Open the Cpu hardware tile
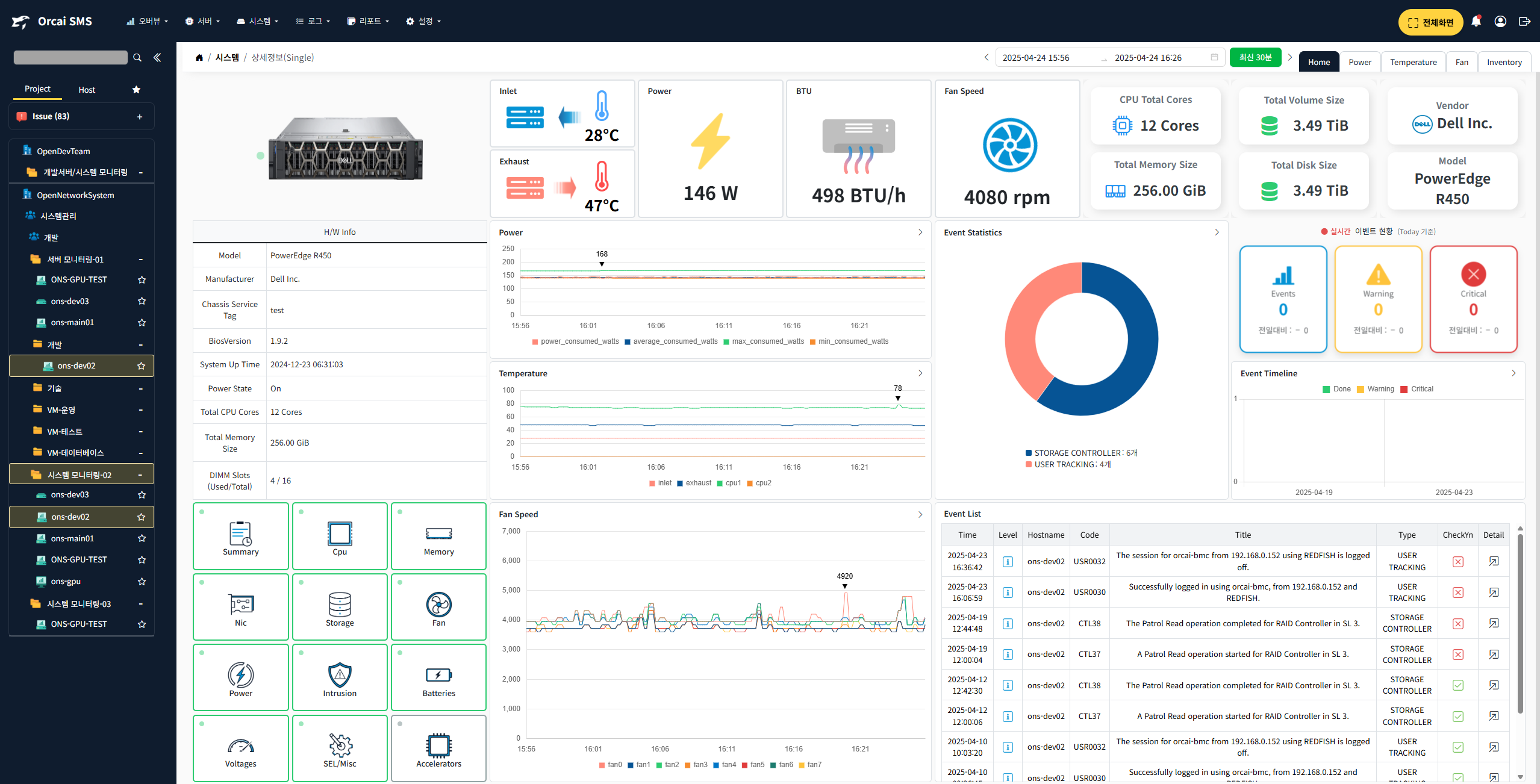The width and height of the screenshot is (1540, 784). (x=340, y=536)
